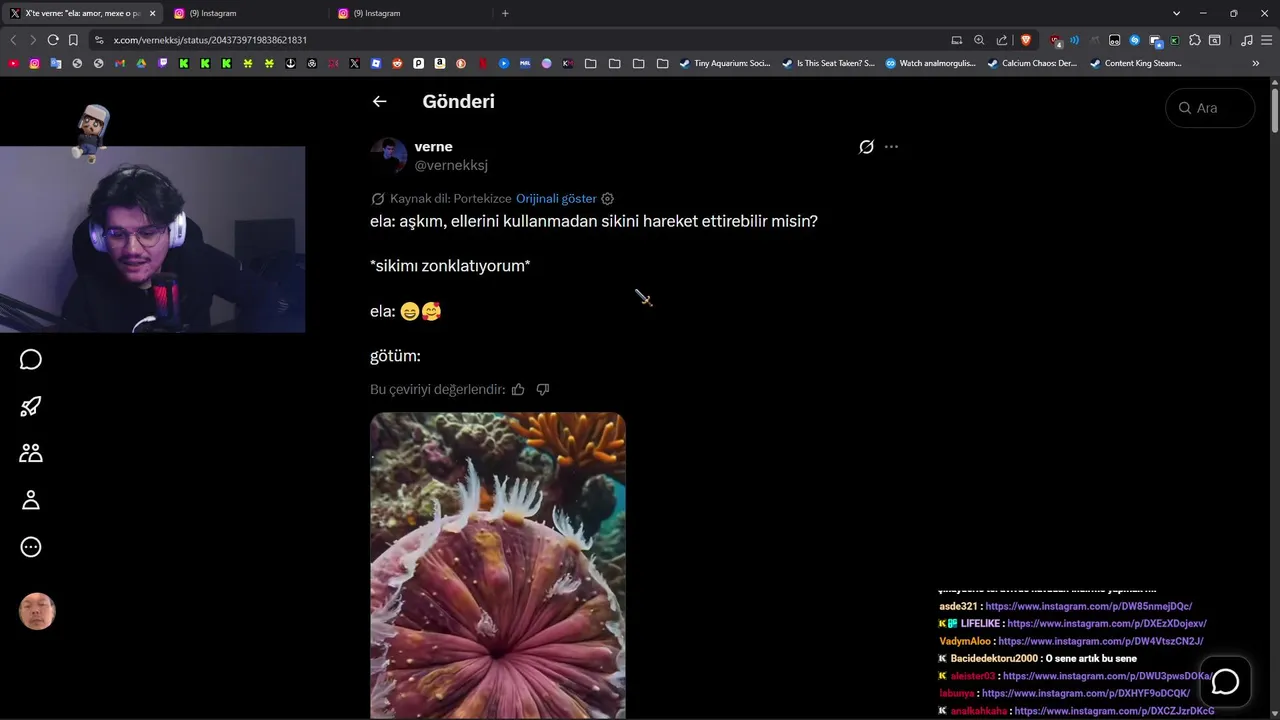Screen dimensions: 1280x720
Task: Open the account avatar in left sidebar
Action: point(37,611)
